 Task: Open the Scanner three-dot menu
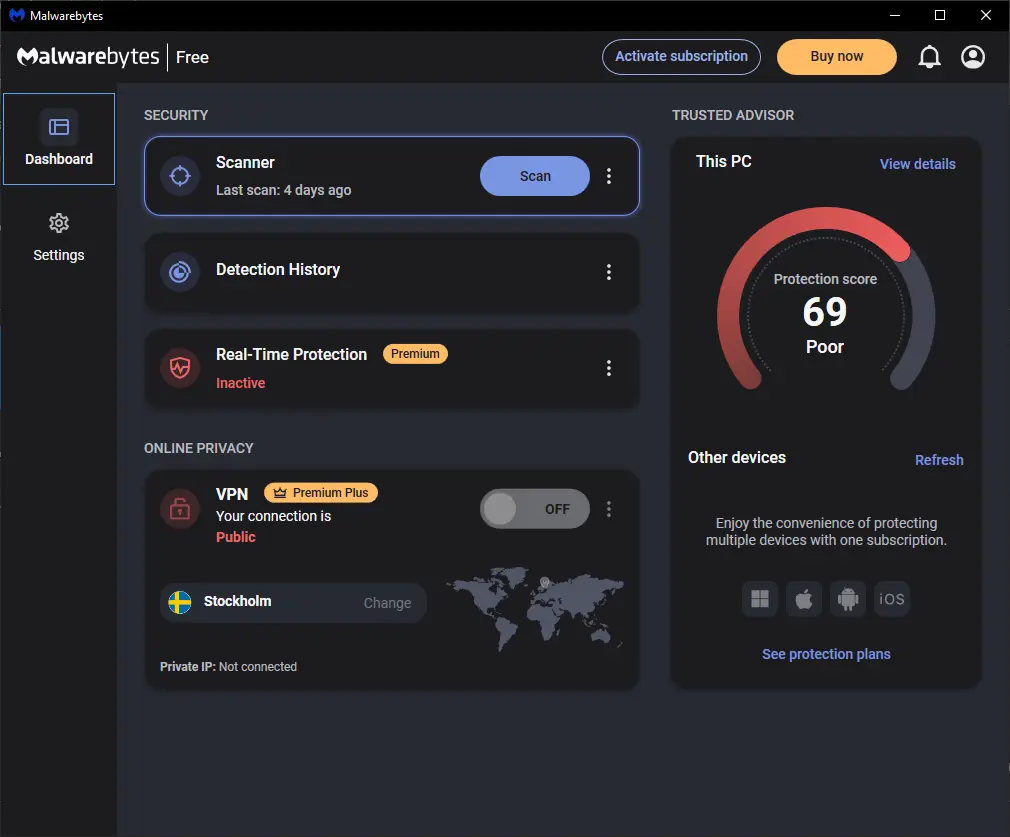pos(609,176)
